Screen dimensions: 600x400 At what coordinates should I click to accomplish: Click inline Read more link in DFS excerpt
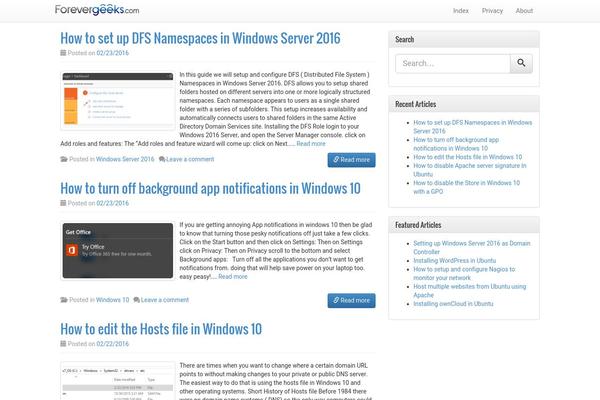click(311, 144)
